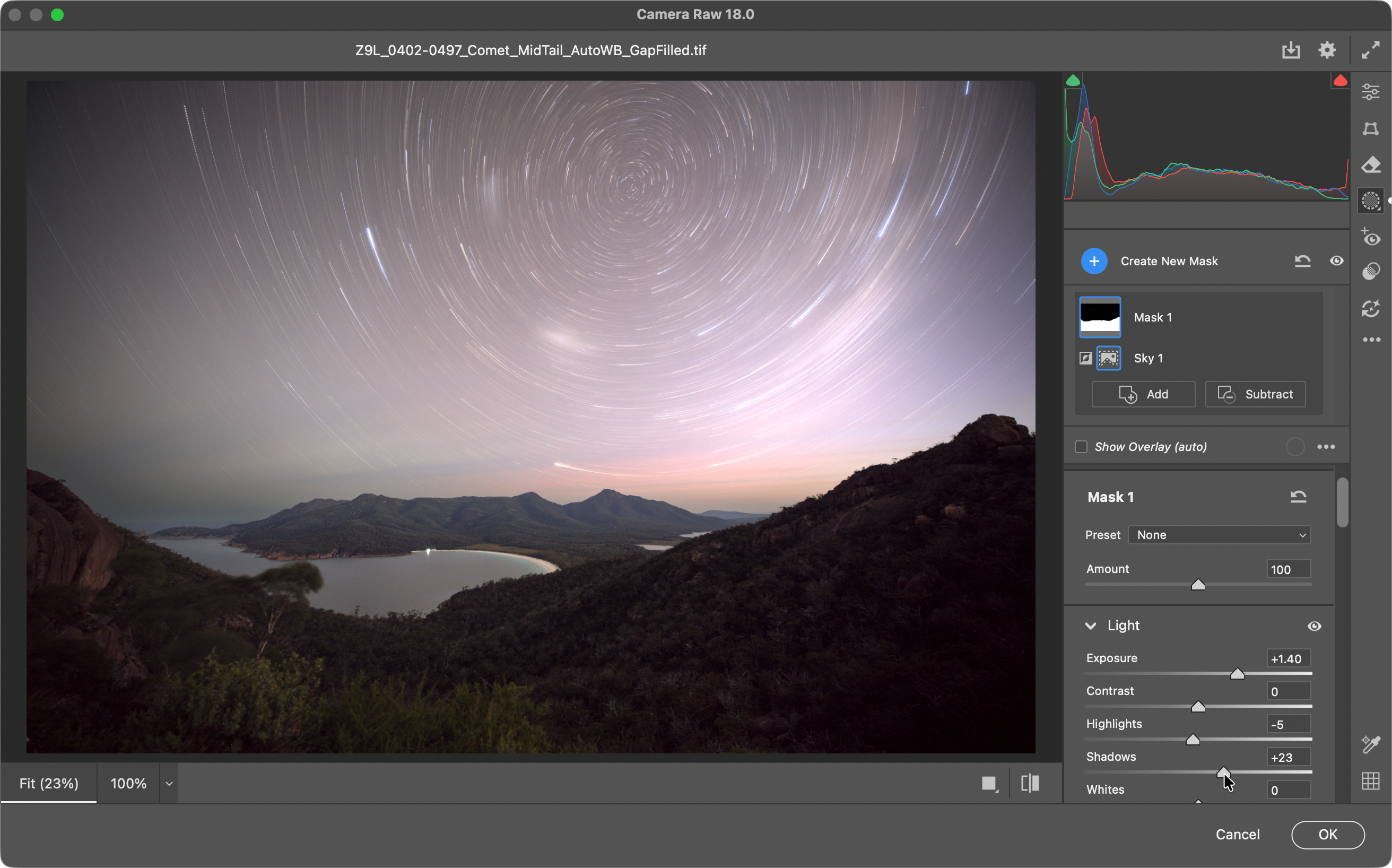Collapse the Light section chevron
The width and height of the screenshot is (1392, 868).
(x=1091, y=626)
